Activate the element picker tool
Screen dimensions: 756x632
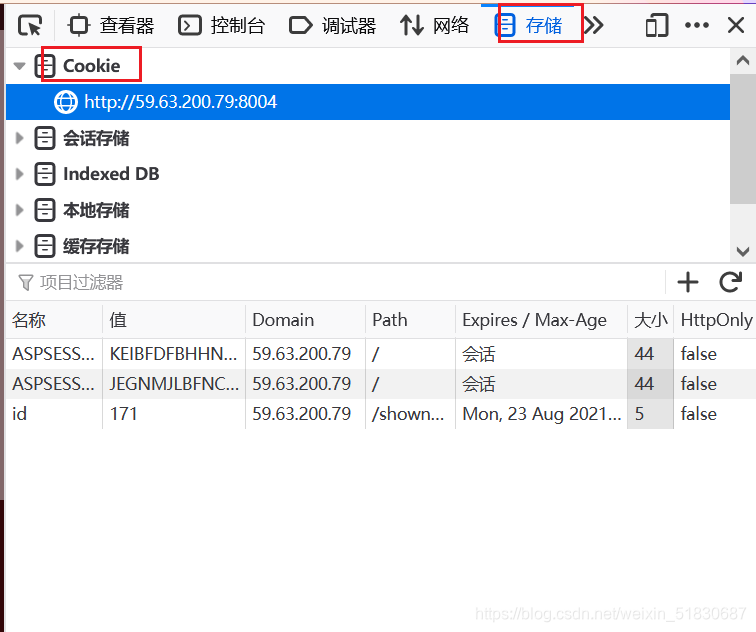(30, 26)
